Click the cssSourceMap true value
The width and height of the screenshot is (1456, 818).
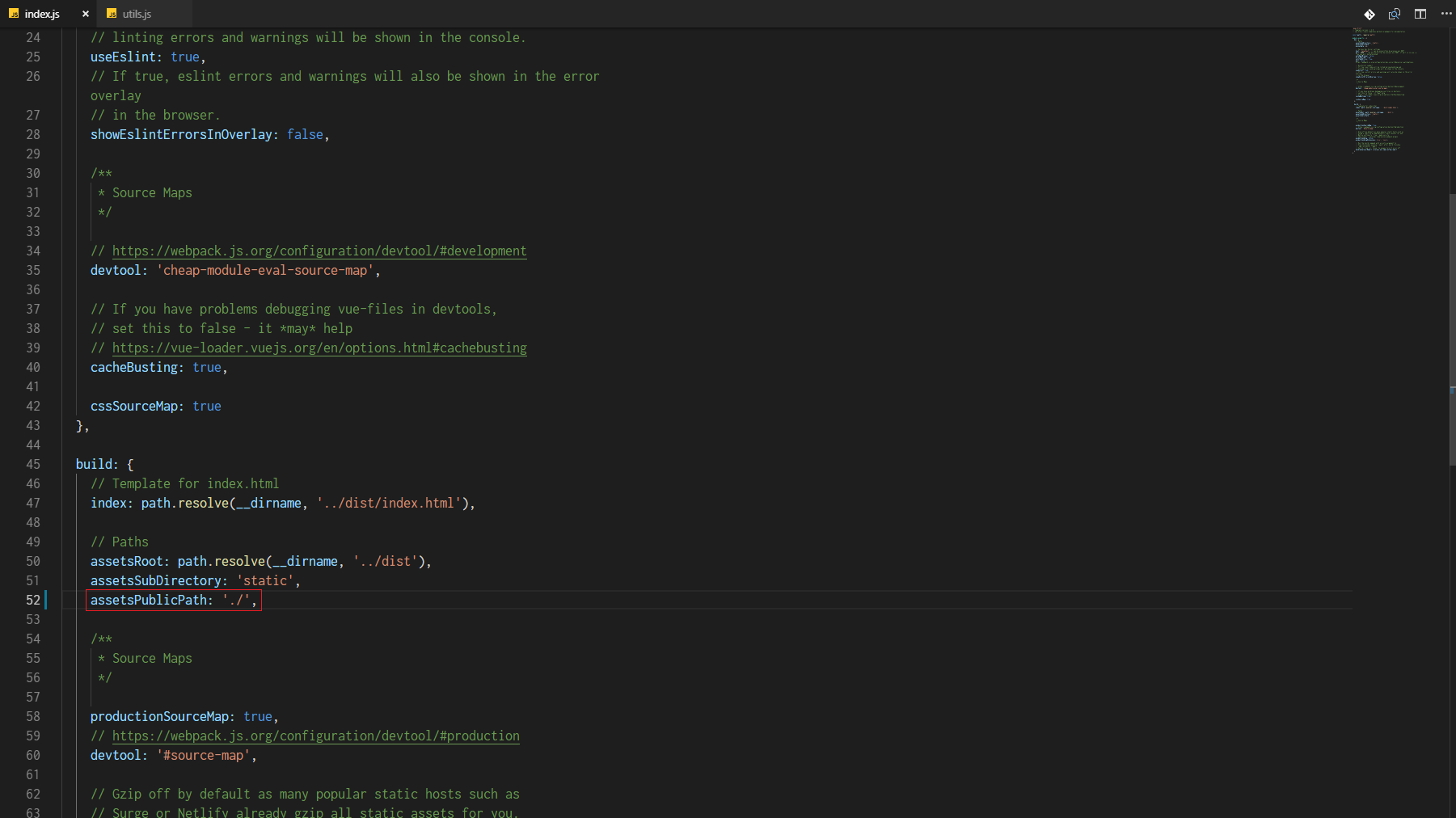(x=206, y=406)
